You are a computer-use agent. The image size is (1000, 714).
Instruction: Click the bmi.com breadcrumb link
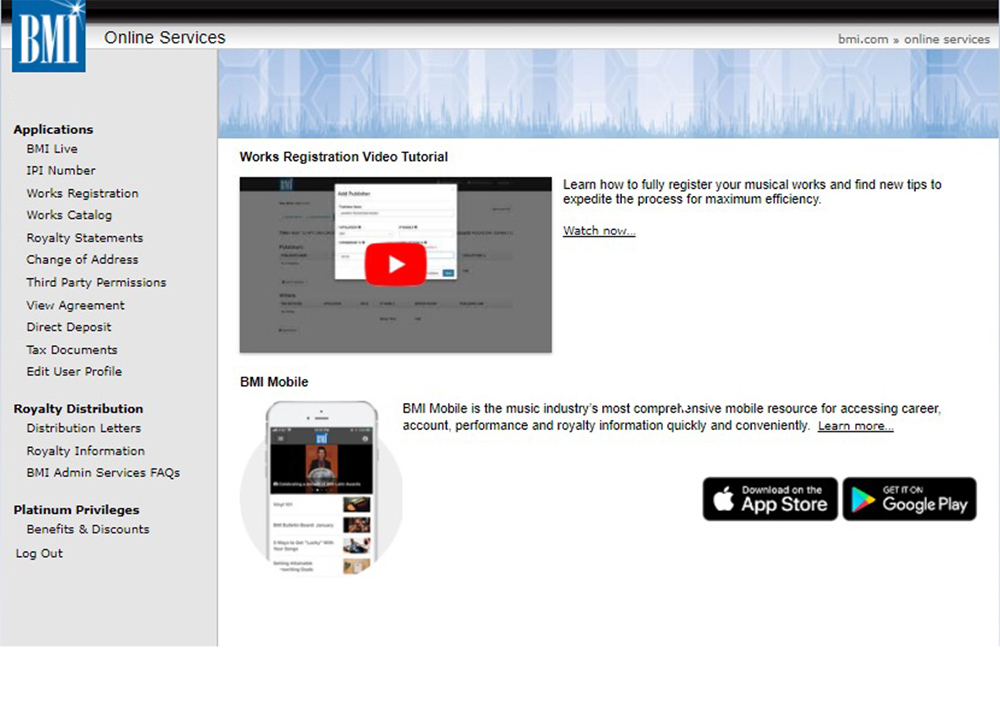(x=863, y=39)
